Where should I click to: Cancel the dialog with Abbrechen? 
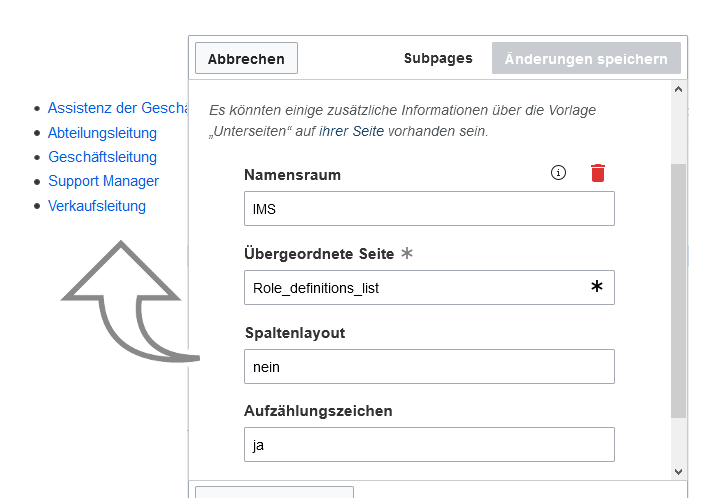246,58
